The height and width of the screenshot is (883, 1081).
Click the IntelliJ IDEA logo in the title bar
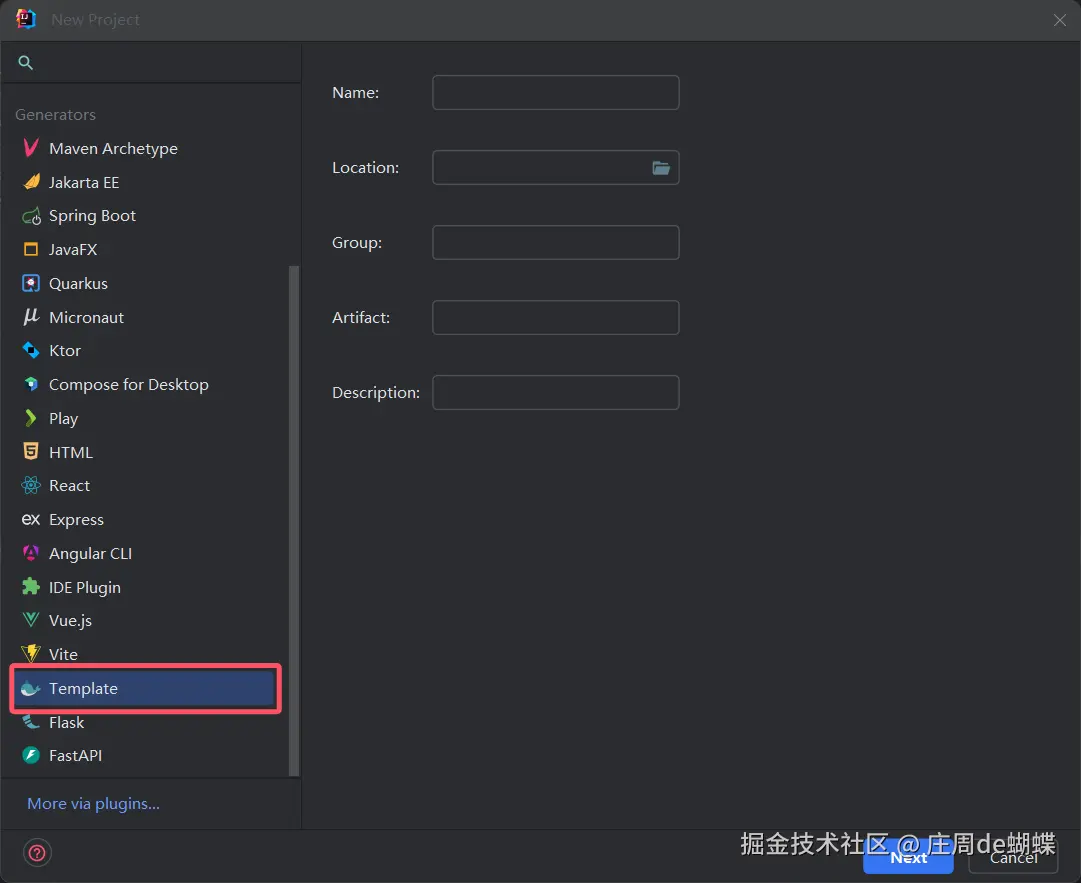tap(26, 19)
